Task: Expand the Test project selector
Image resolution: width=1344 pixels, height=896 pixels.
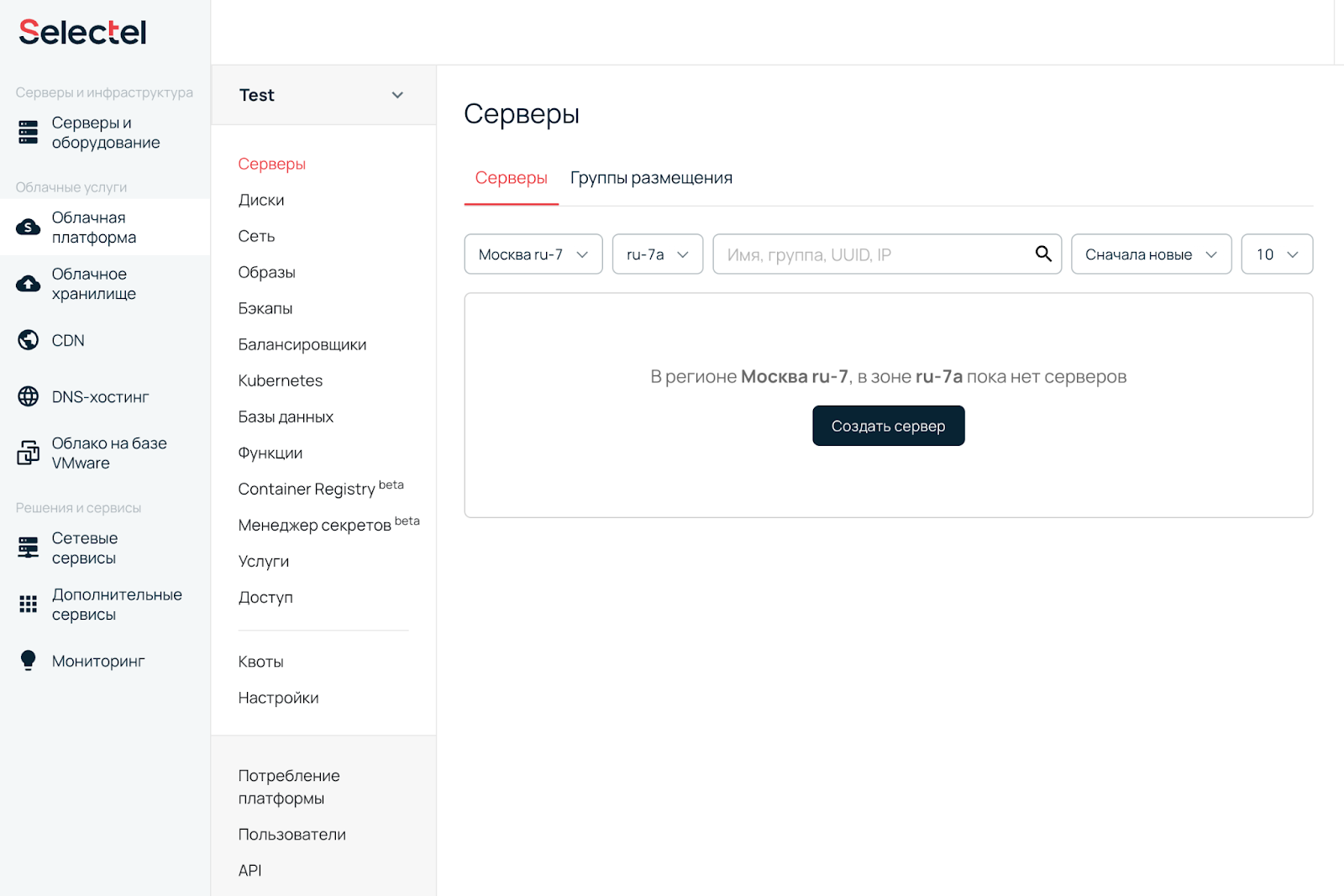Action: coord(323,95)
